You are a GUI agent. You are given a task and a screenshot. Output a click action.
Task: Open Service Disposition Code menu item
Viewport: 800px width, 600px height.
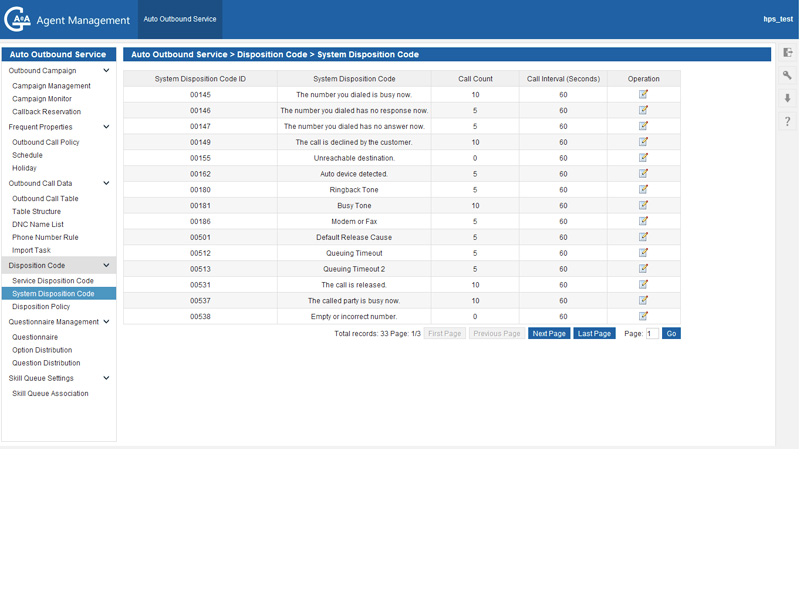tap(53, 281)
